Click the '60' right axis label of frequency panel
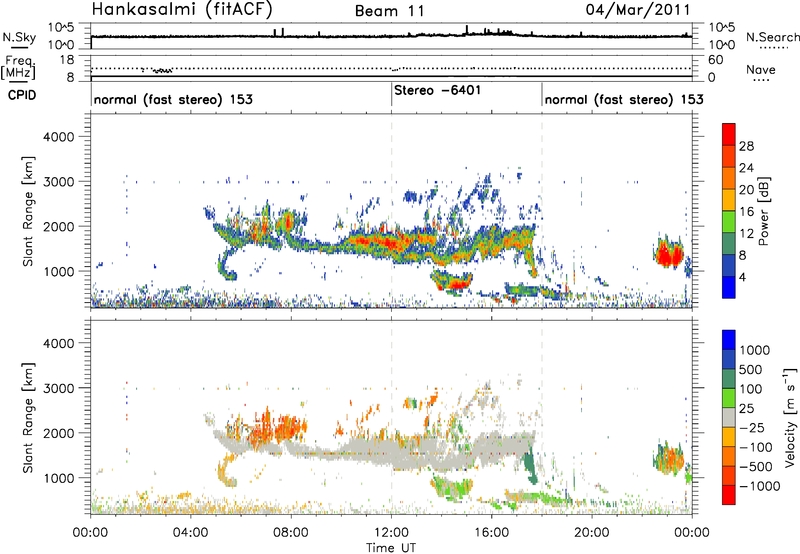The height and width of the screenshot is (554, 800). point(716,60)
